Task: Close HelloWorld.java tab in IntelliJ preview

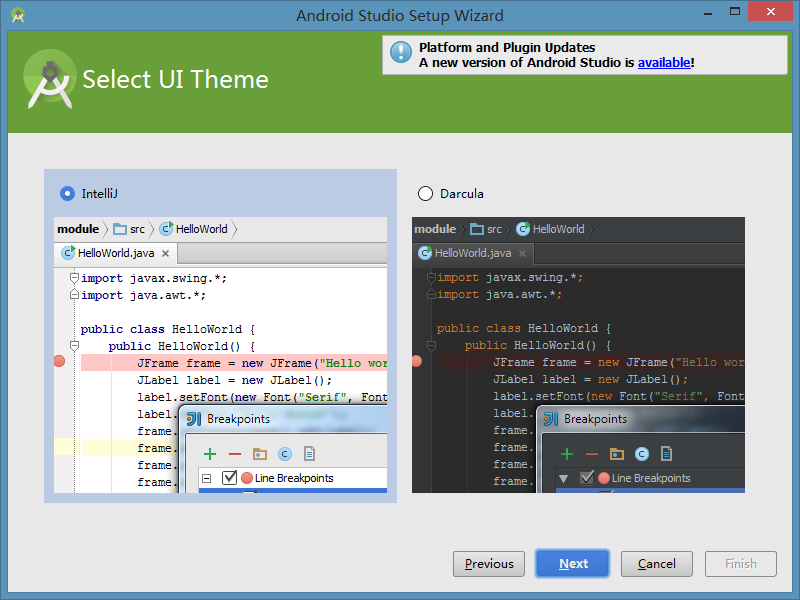Action: coord(165,254)
